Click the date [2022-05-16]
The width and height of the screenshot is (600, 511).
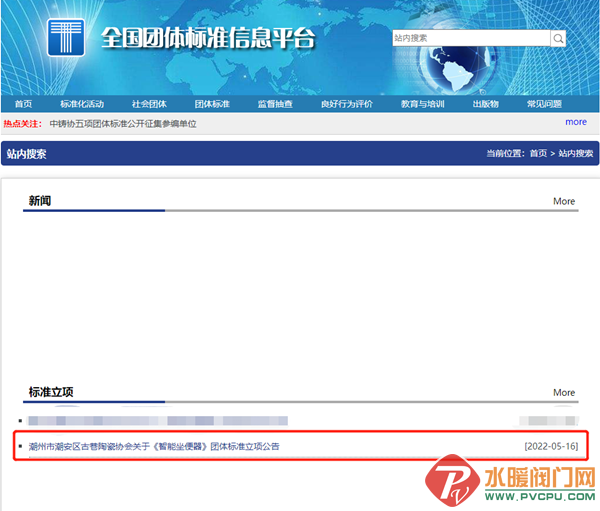pyautogui.click(x=551, y=446)
